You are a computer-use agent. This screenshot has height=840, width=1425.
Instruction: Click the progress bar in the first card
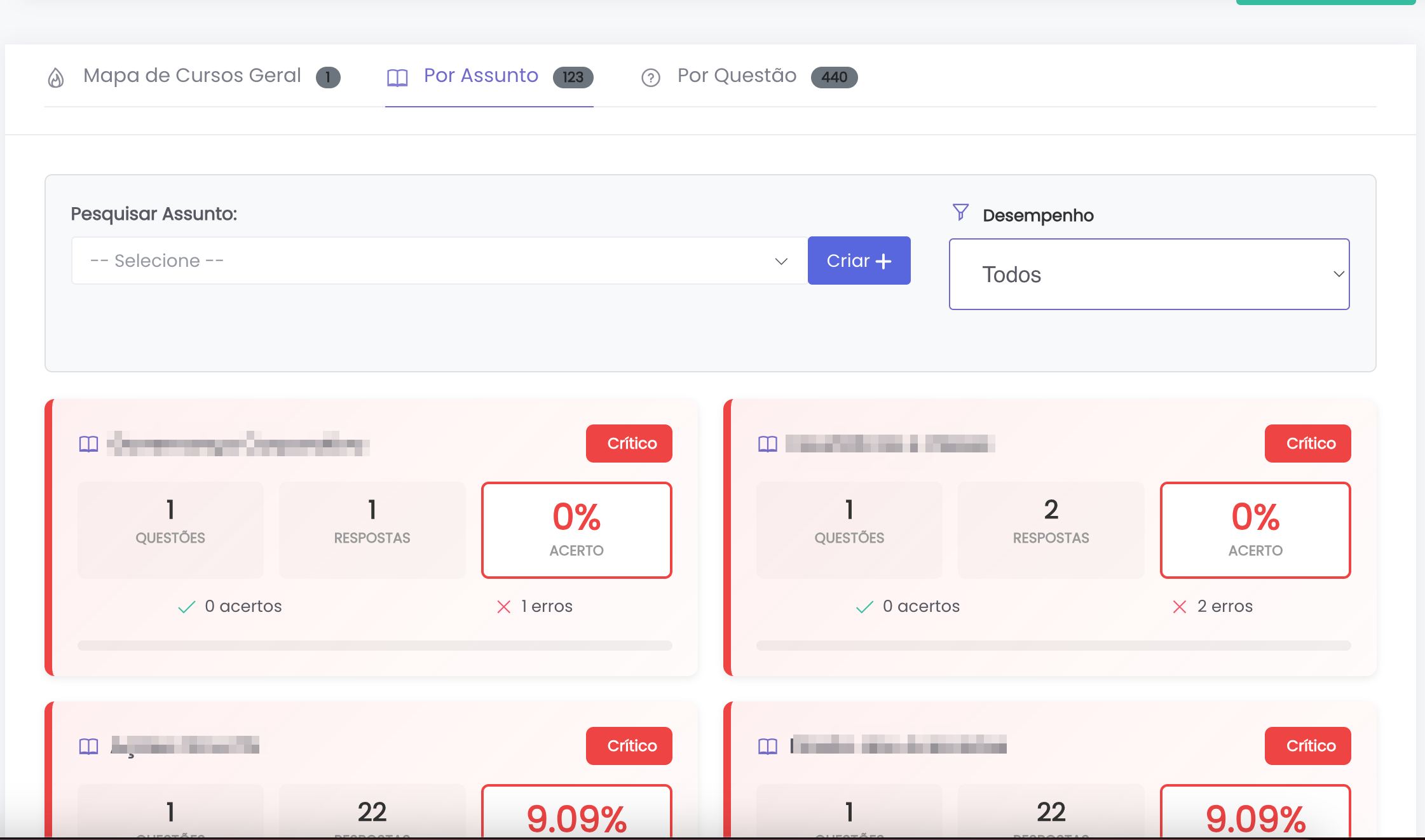tap(374, 646)
